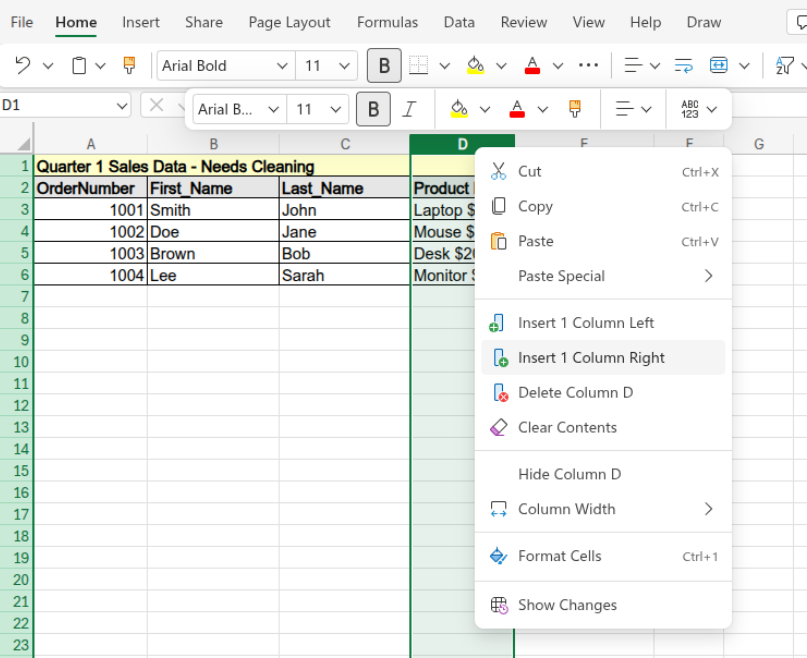Toggle bold in the floating mini toolbar

372,108
